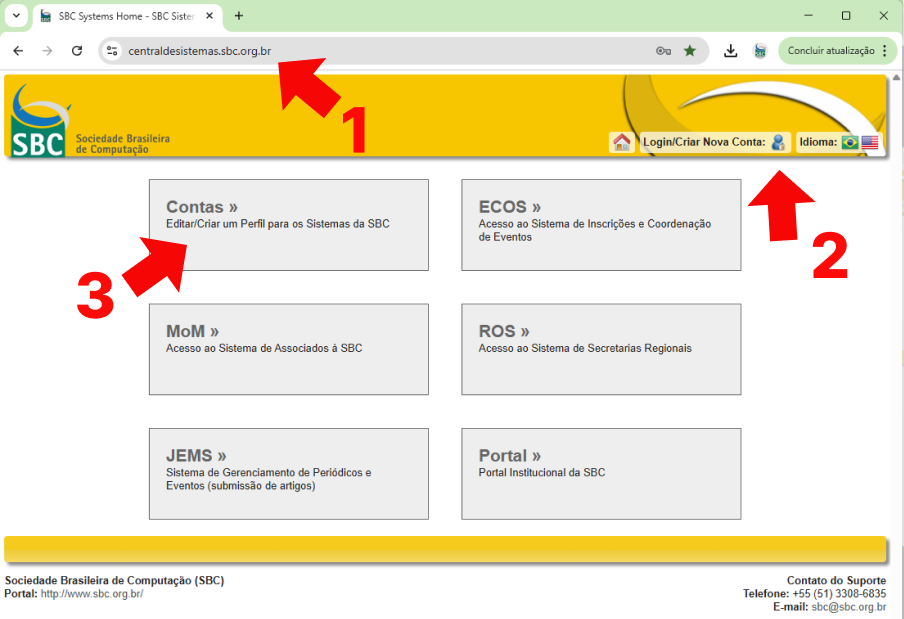Bookmark the page with the star icon
The width and height of the screenshot is (904, 619).
click(x=690, y=51)
